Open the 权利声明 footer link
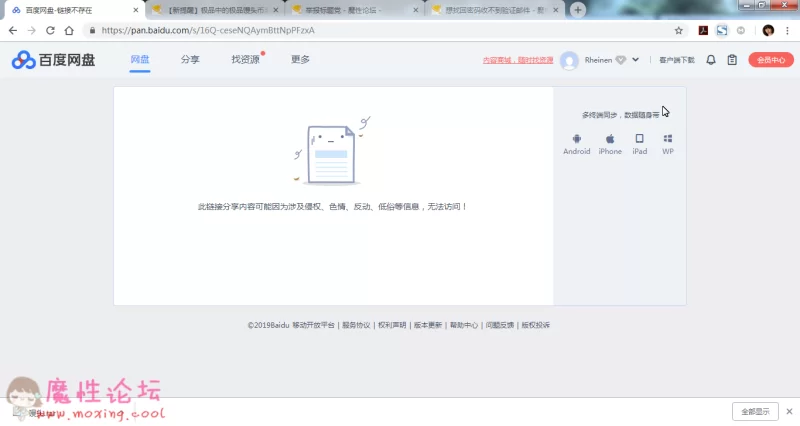The height and width of the screenshot is (426, 800). (x=392, y=325)
